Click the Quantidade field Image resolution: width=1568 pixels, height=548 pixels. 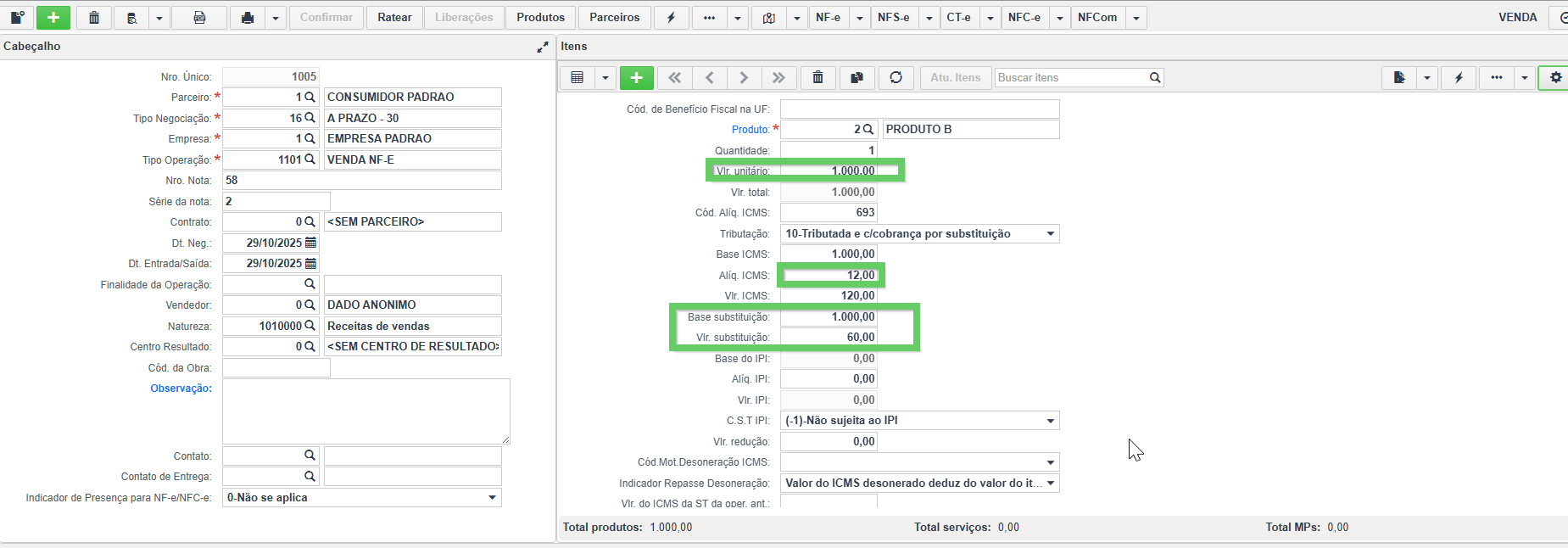click(829, 150)
